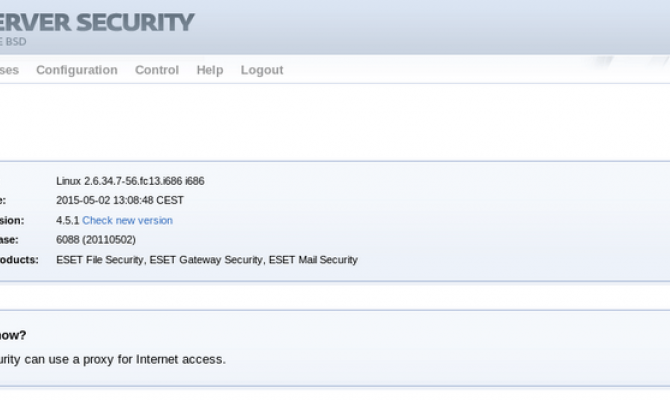Click the ESET Gateway Security product name
This screenshot has width=670, height=400.
[206, 260]
